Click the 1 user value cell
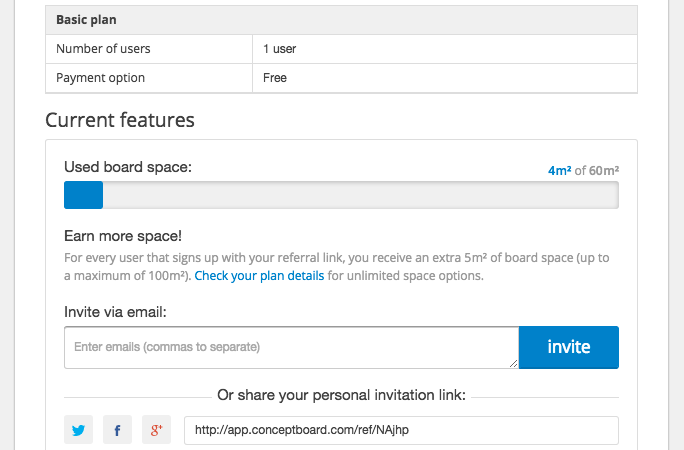The height and width of the screenshot is (450, 684). click(x=445, y=49)
